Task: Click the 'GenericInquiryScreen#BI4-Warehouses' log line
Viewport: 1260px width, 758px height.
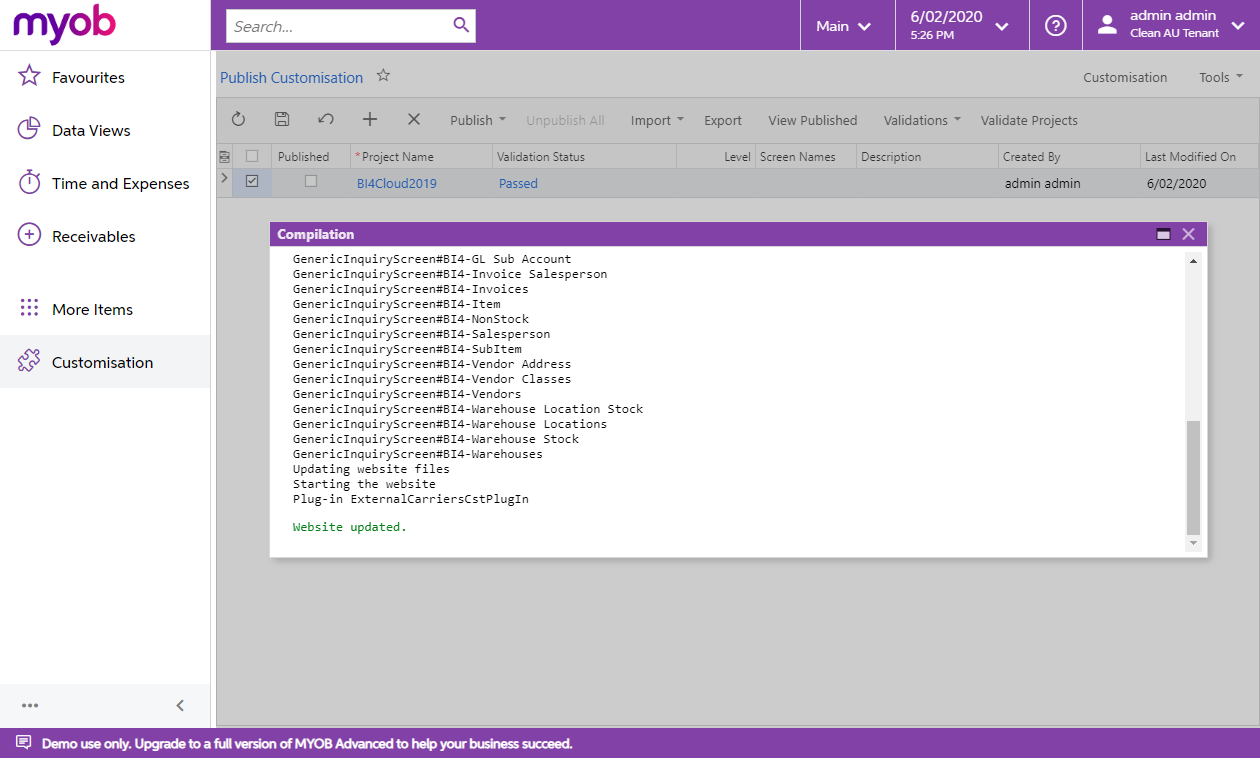Action: [x=418, y=454]
